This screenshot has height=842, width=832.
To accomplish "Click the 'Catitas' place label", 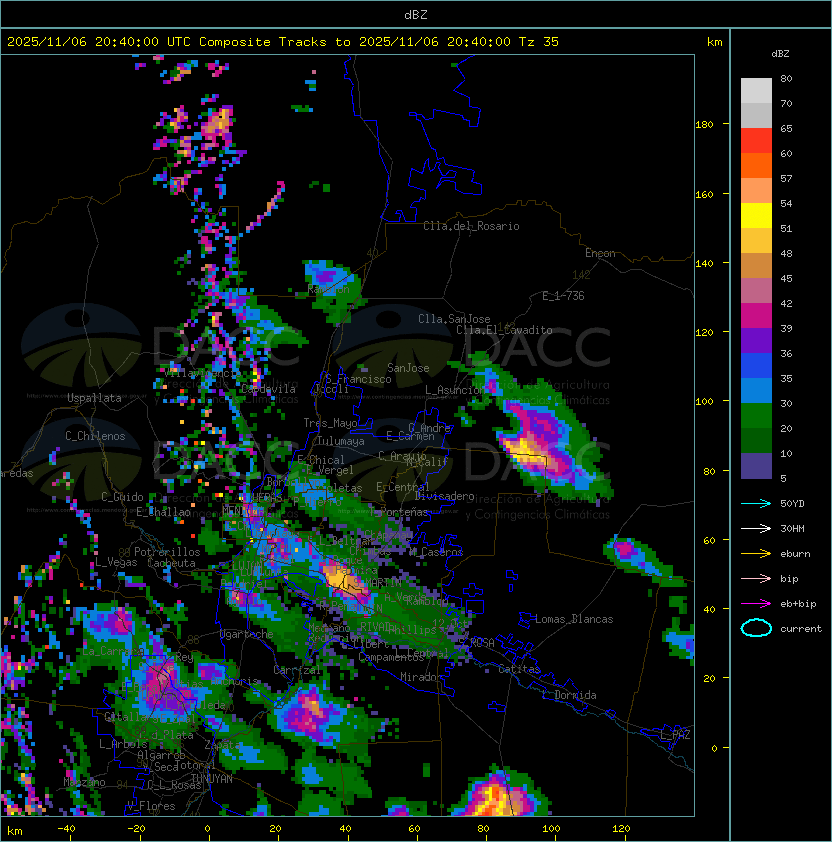I will (x=519, y=669).
